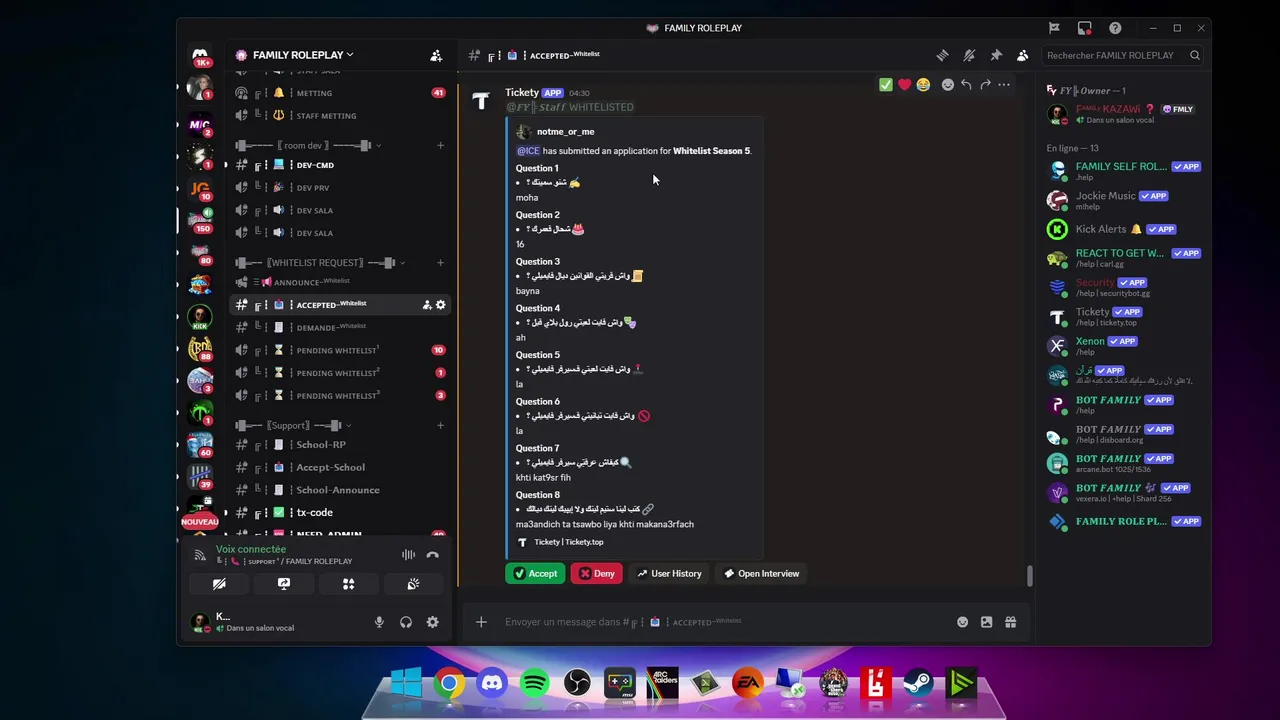
Task: Add channel to room dev category
Action: pyautogui.click(x=440, y=145)
